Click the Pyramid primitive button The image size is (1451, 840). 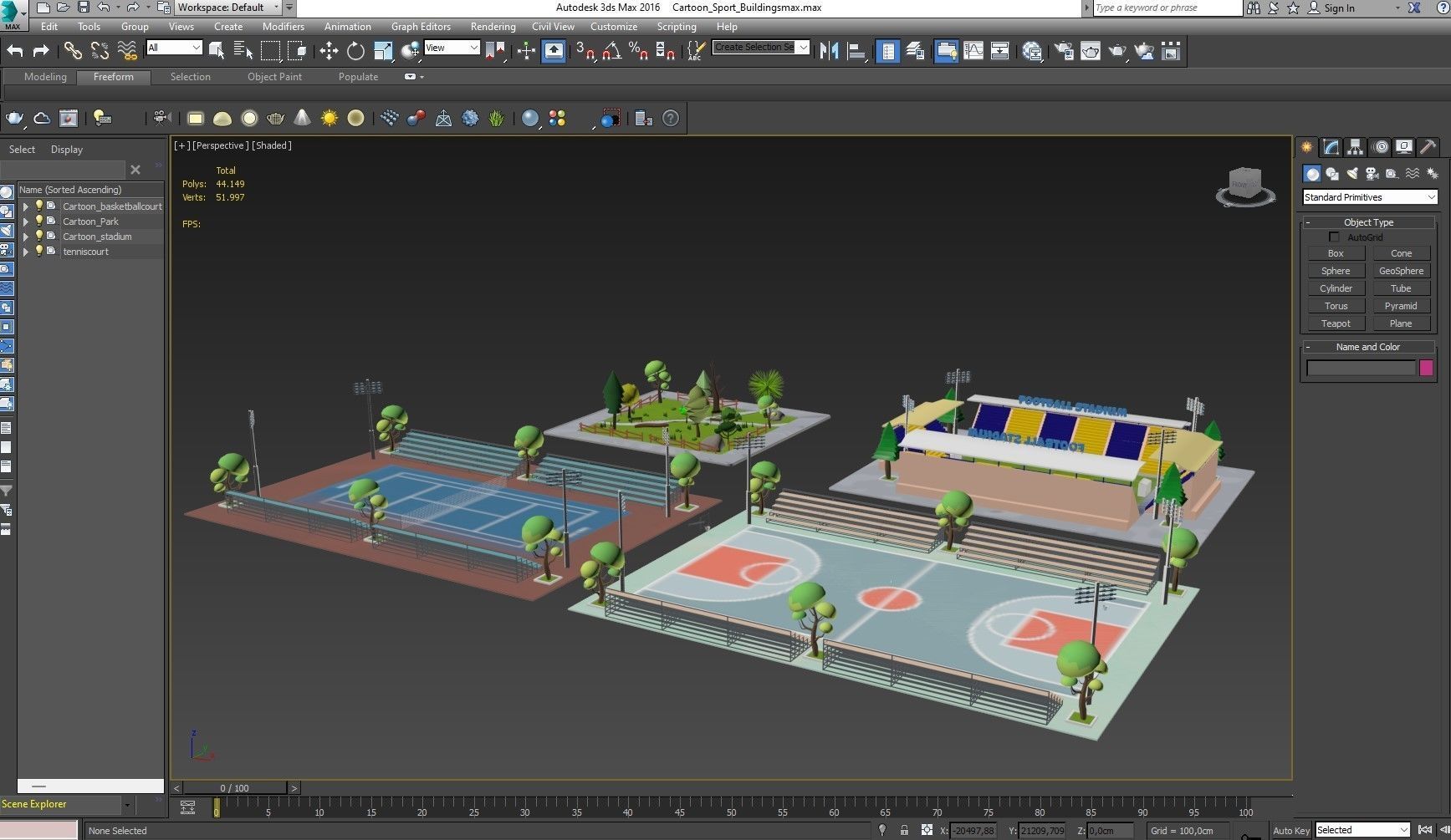(1401, 306)
